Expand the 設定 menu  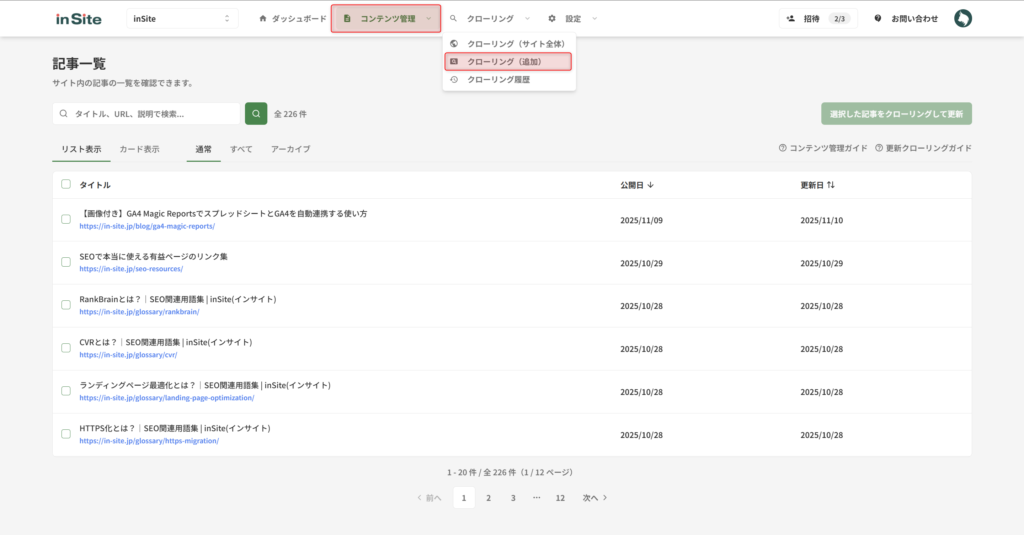point(573,18)
